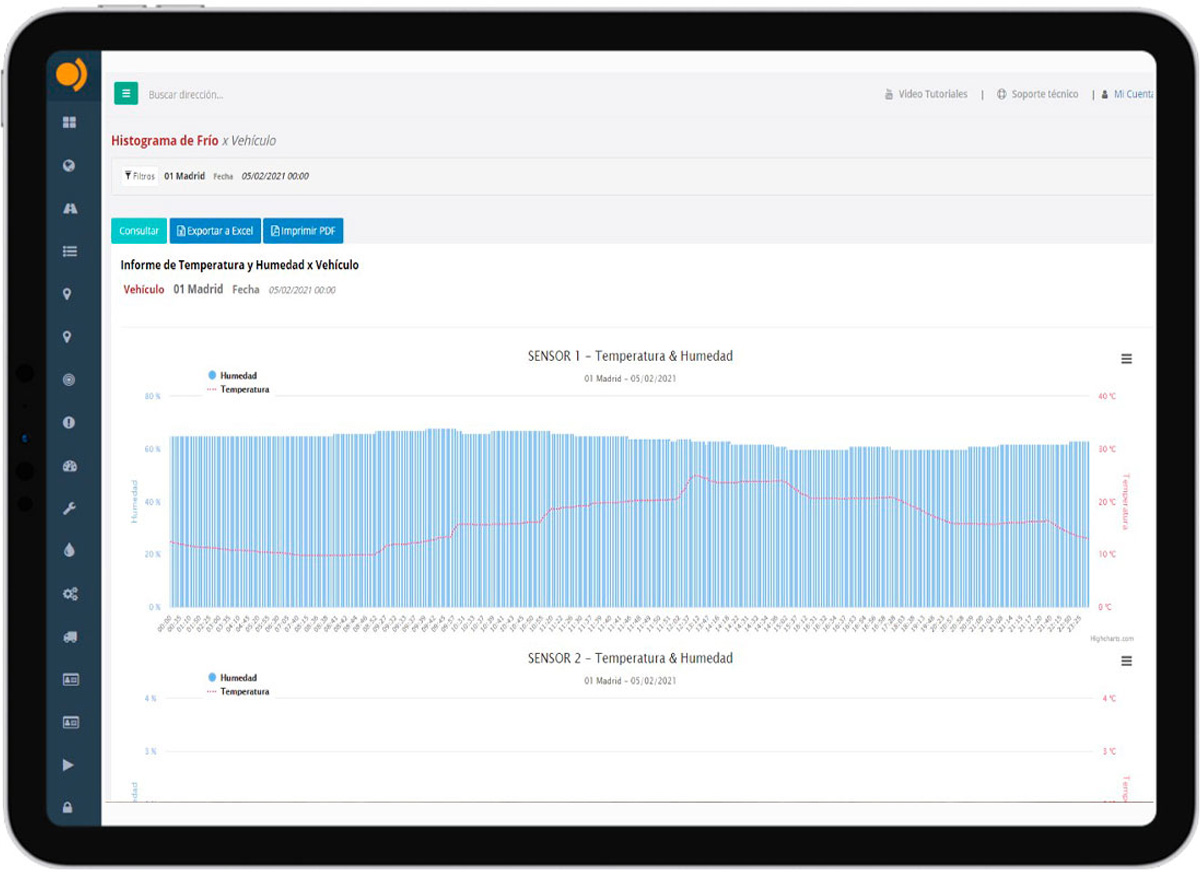The image size is (1200, 872).
Task: Open Video Tutoriales in top bar
Action: point(926,94)
